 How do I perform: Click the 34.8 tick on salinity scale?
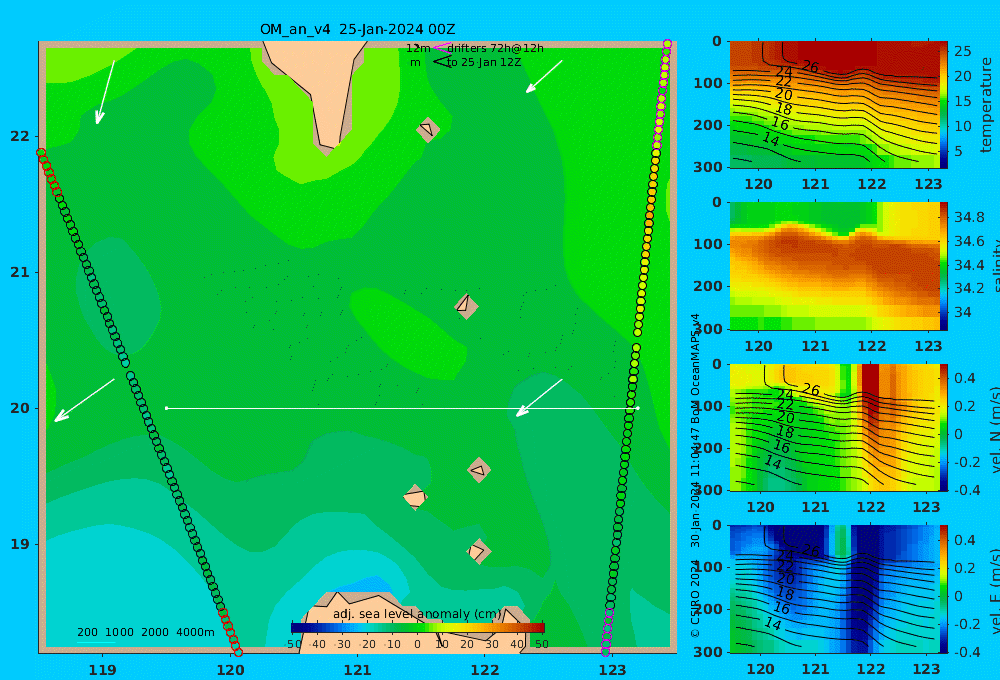pos(969,218)
